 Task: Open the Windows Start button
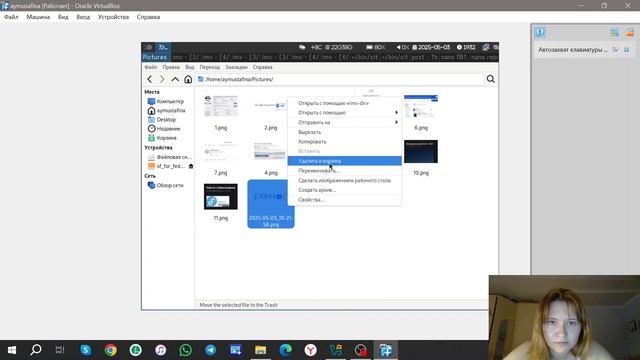12,350
